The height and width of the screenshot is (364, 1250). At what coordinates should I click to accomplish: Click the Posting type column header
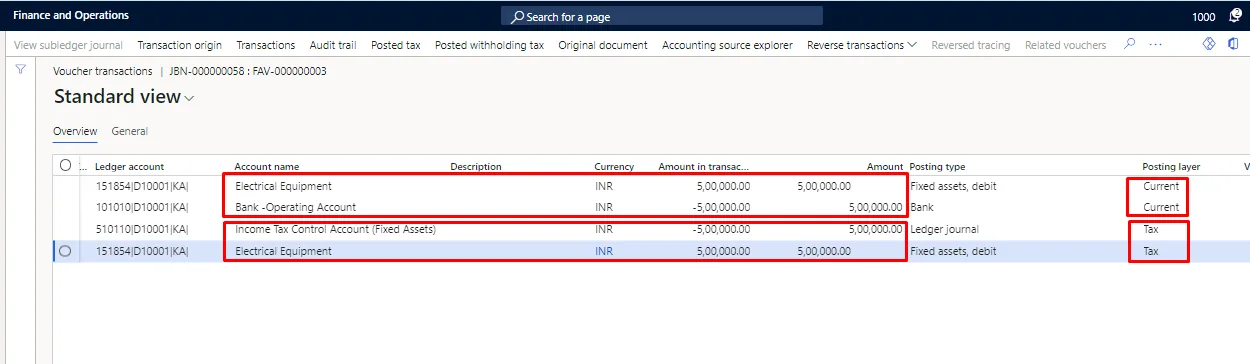(x=937, y=166)
